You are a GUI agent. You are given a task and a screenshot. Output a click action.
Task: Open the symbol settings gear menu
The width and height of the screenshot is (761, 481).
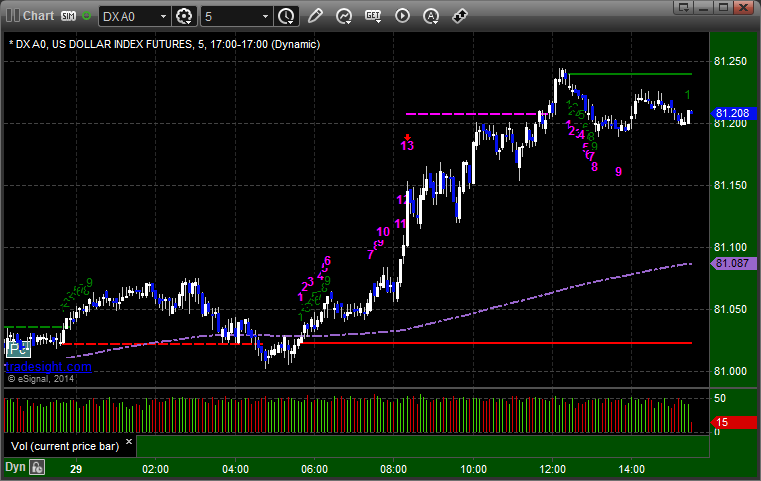point(184,17)
